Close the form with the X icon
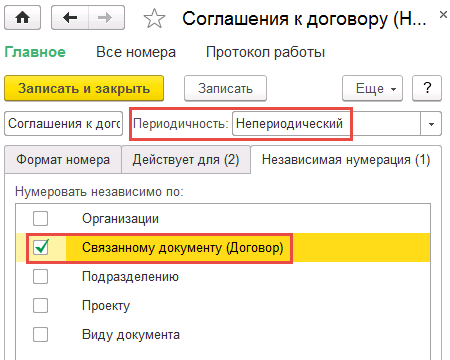 [x=443, y=15]
